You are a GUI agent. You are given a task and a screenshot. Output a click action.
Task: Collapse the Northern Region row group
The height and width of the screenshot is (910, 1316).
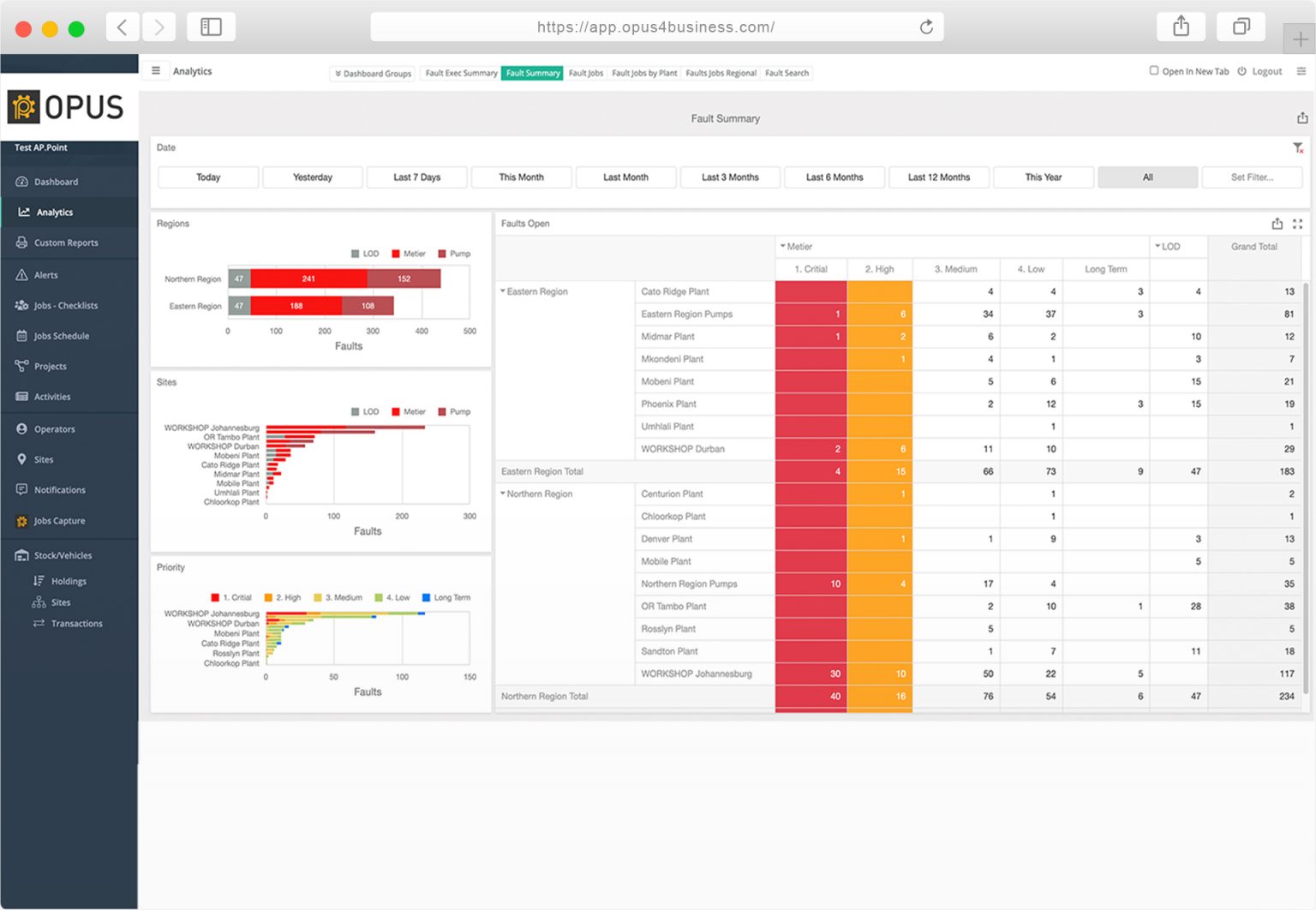point(503,494)
